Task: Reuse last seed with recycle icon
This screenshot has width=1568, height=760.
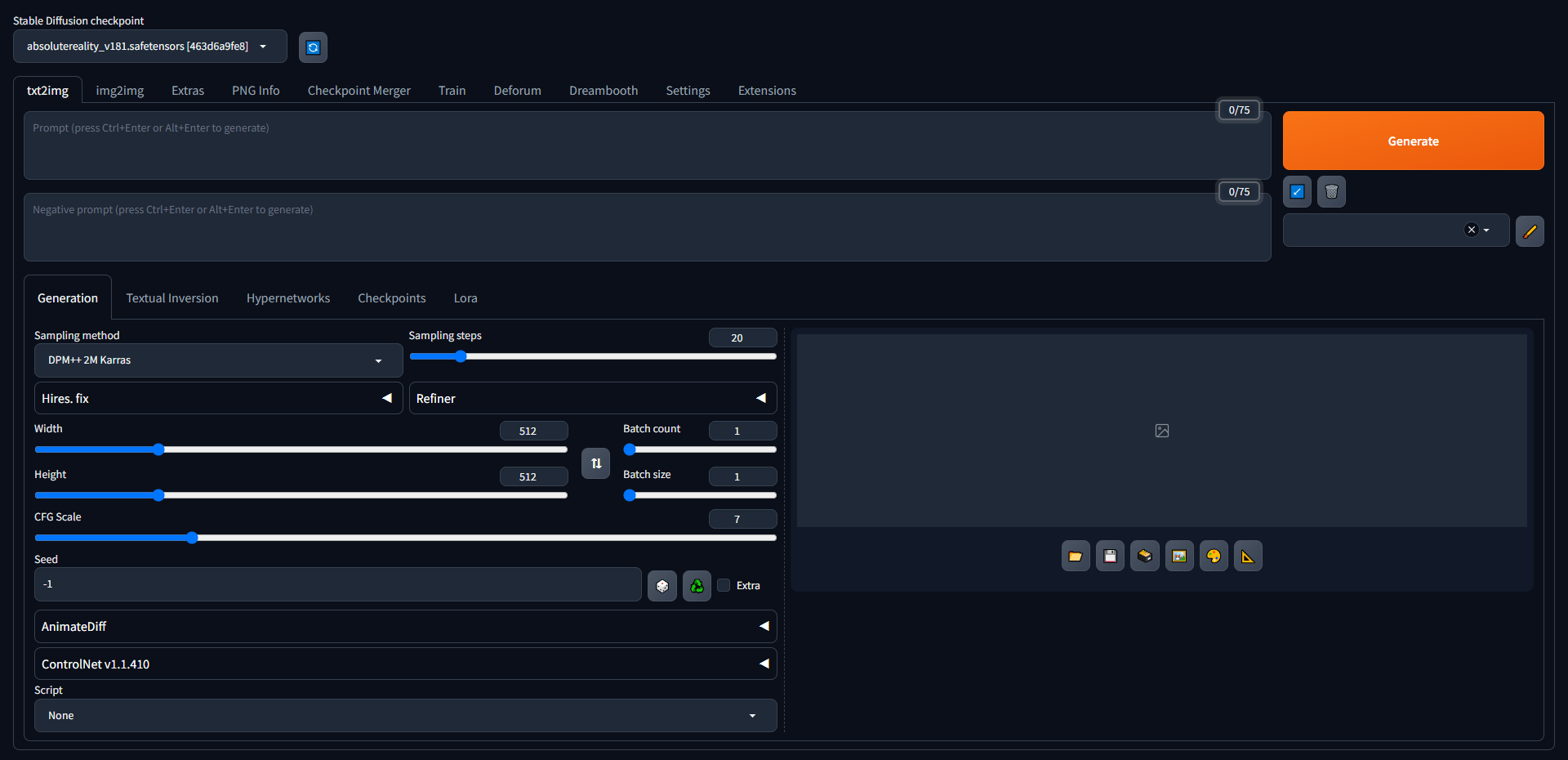Action: coord(696,585)
